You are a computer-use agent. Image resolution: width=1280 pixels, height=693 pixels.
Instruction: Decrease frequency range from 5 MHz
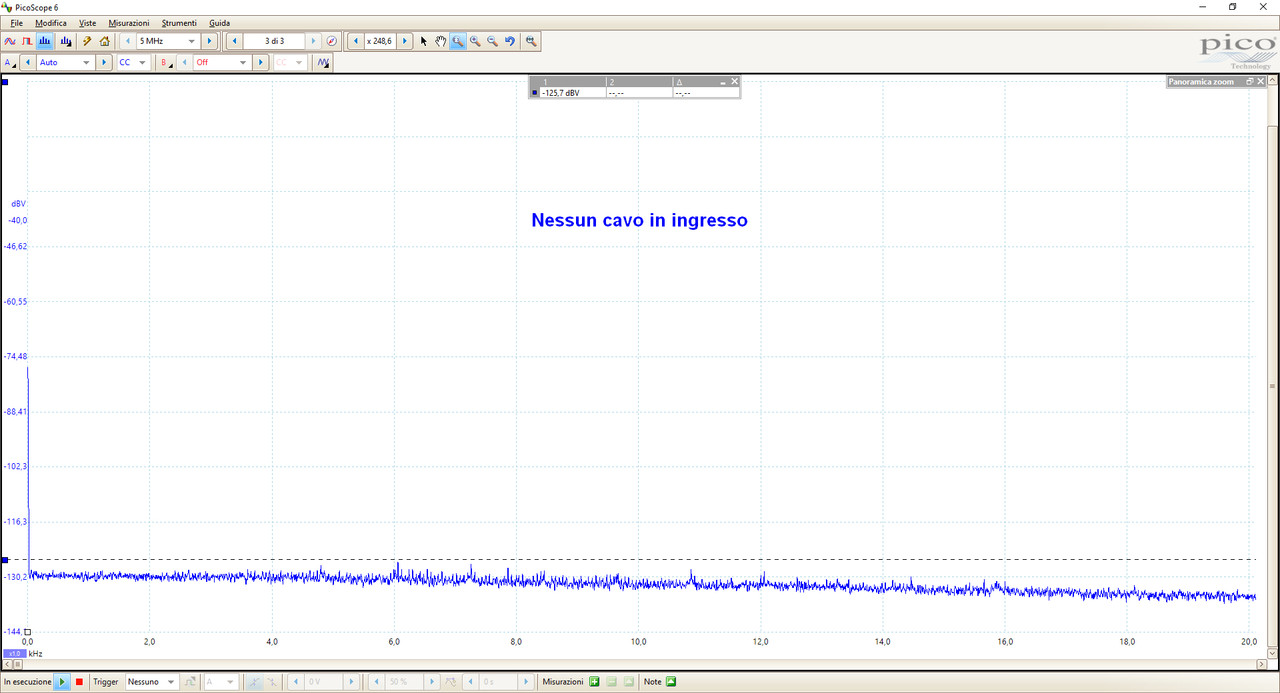pyautogui.click(x=128, y=41)
